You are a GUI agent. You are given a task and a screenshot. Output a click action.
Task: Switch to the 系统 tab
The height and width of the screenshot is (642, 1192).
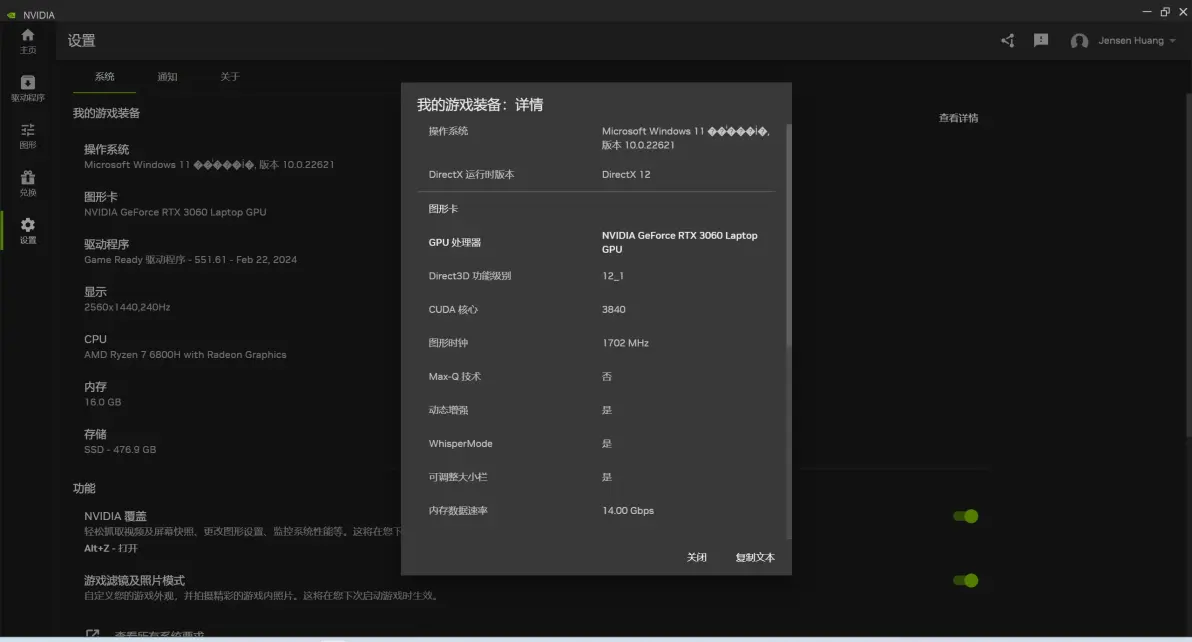coord(104,77)
